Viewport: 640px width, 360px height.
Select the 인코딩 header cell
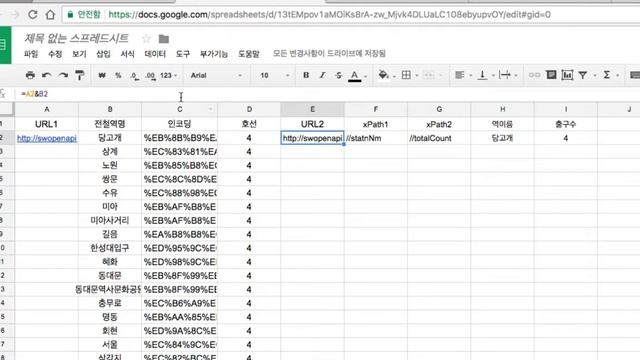(x=180, y=124)
